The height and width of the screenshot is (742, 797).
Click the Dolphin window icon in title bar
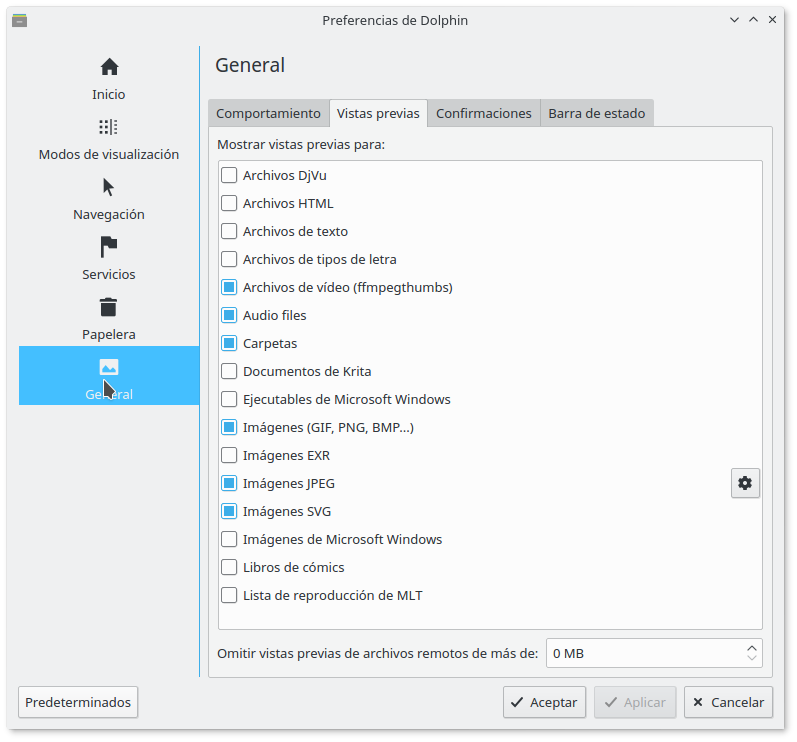tap(19, 20)
